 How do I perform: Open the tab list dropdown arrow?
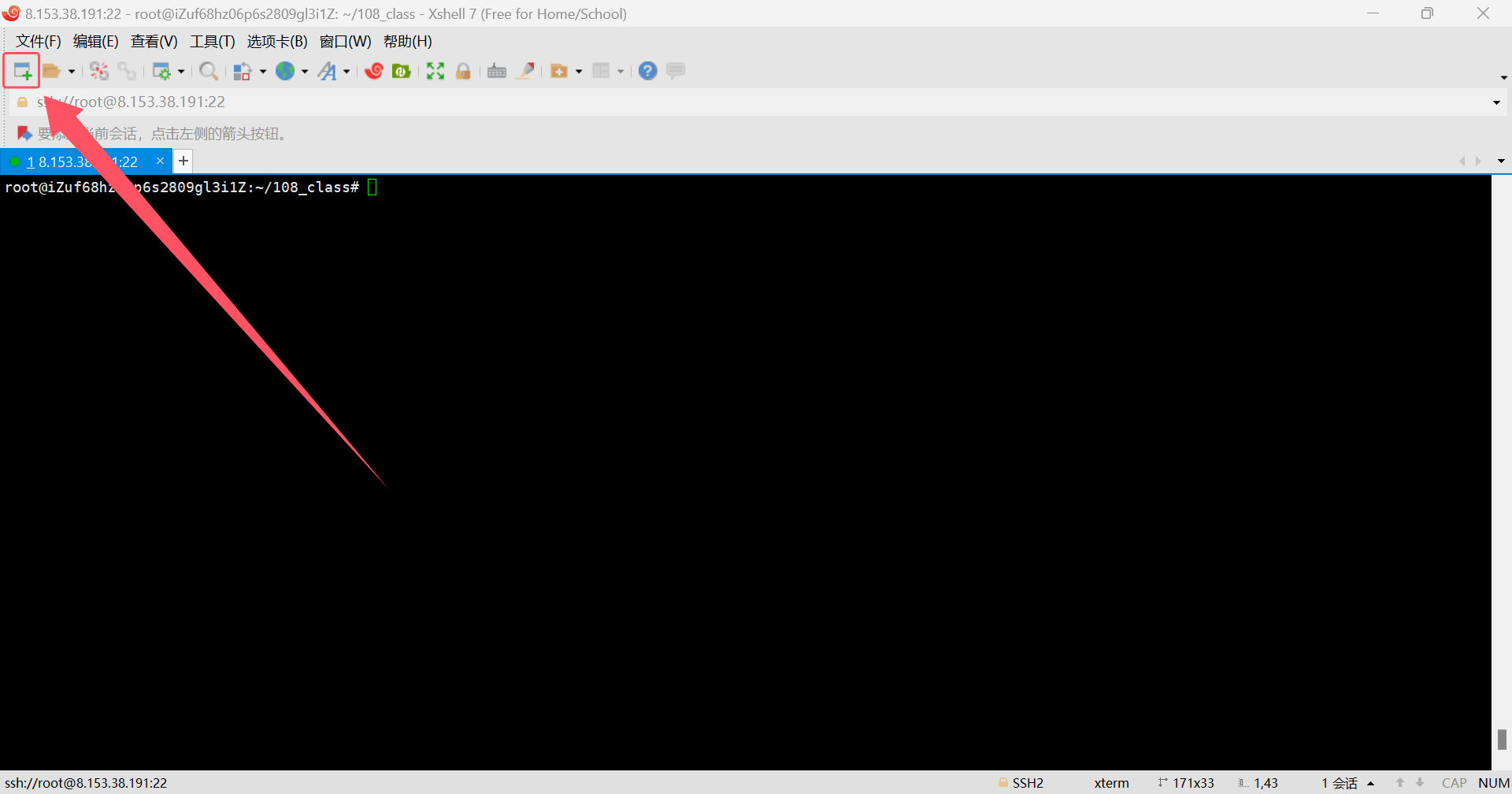[1501, 161]
